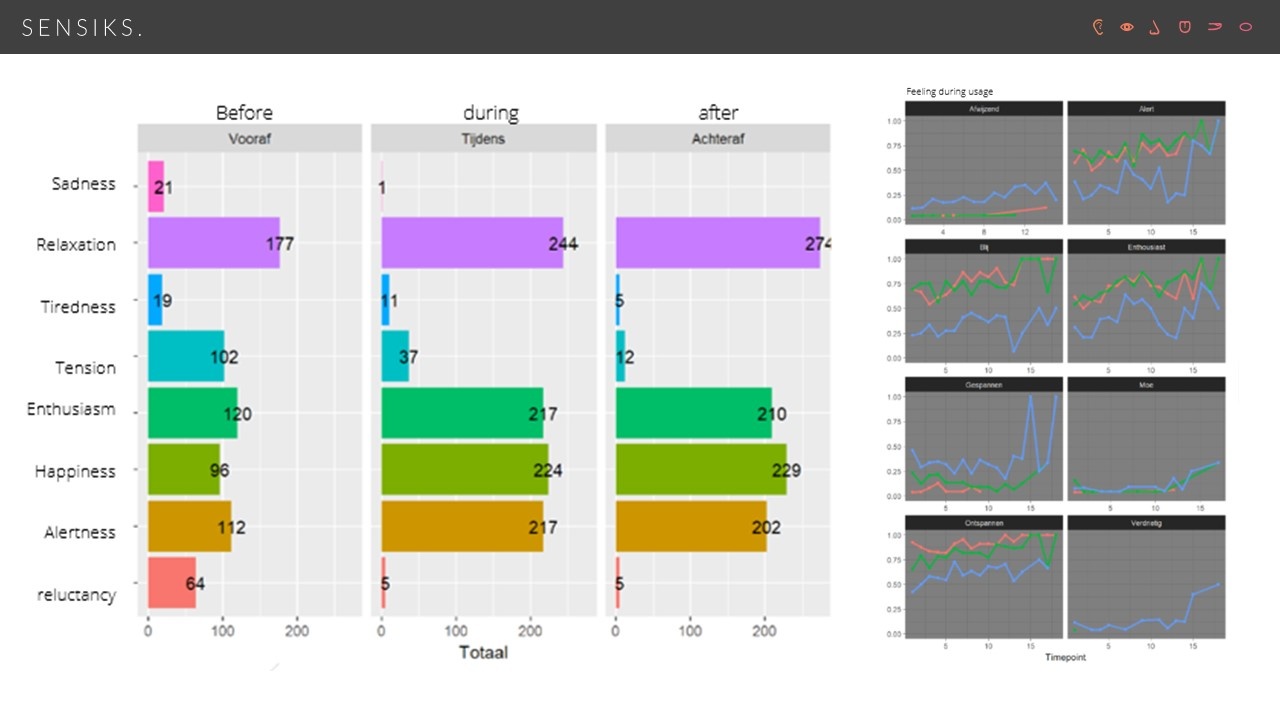1280x720 pixels.
Task: Click the hand icon in header
Action: coord(1215,27)
